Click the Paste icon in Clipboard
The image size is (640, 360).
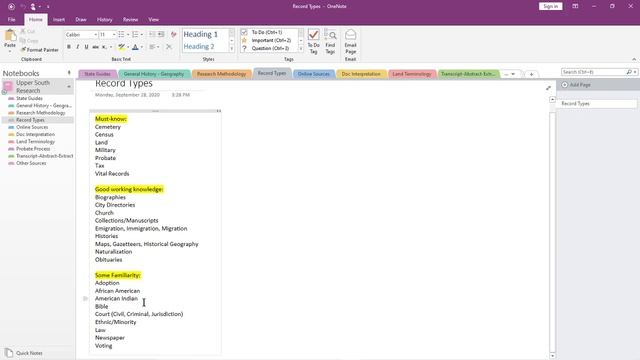10,36
